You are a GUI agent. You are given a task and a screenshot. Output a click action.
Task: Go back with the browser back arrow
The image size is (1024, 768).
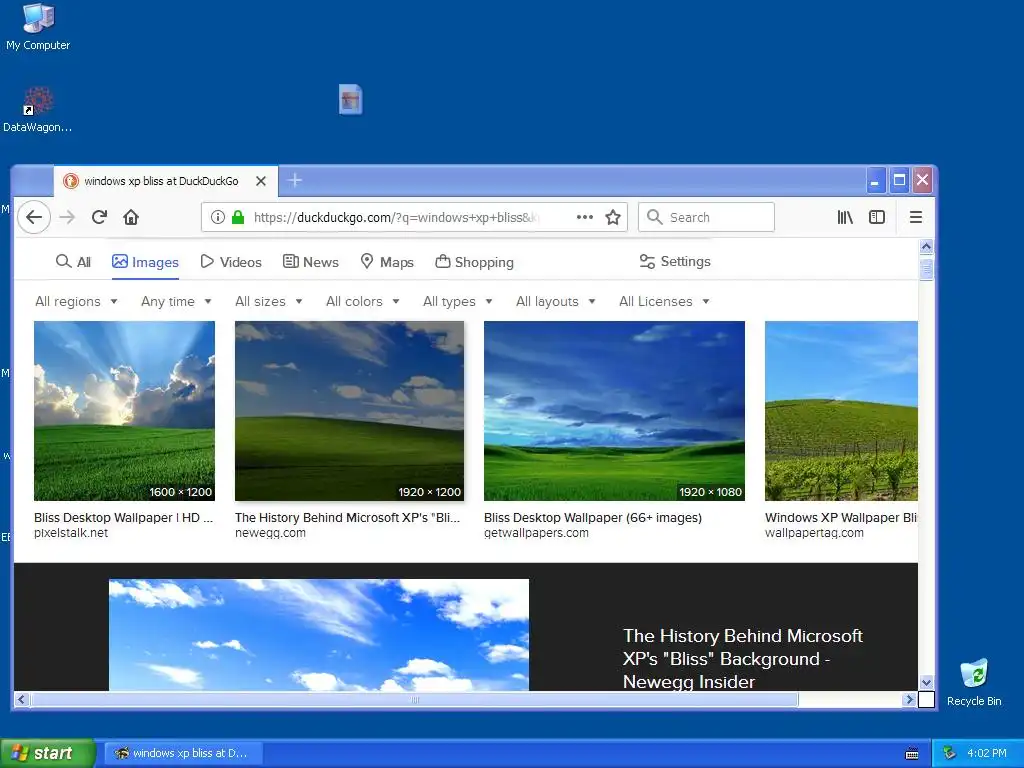pyautogui.click(x=34, y=217)
